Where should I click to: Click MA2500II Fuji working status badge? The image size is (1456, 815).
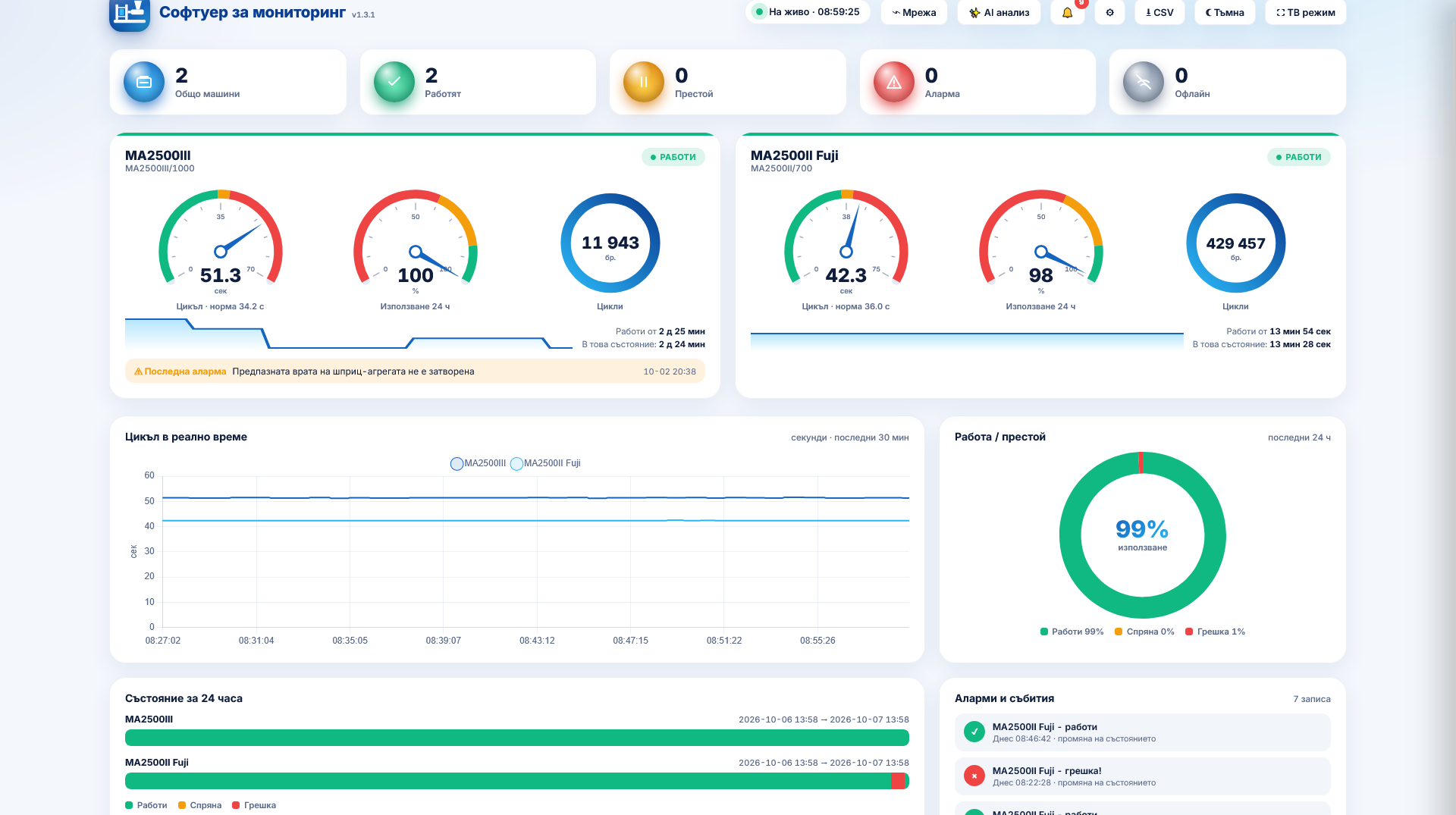(x=1299, y=157)
